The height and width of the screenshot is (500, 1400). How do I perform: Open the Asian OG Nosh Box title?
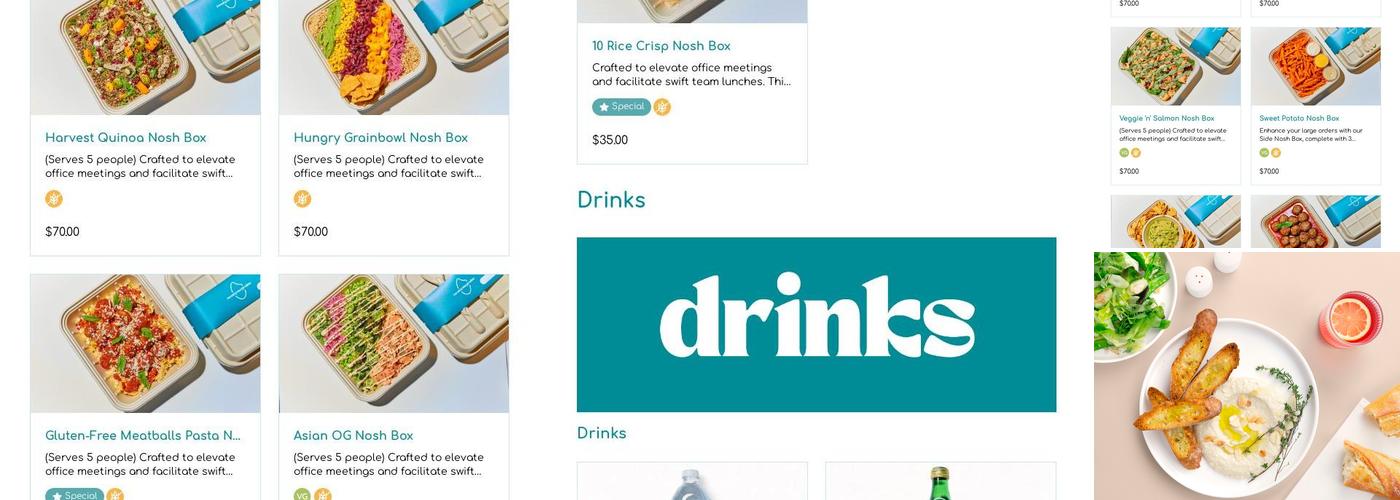tap(353, 436)
